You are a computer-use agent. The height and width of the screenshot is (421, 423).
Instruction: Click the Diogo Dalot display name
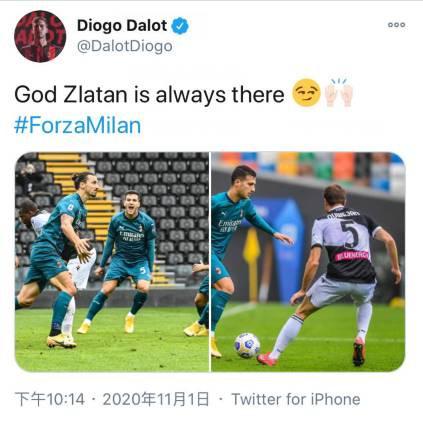pos(122,26)
